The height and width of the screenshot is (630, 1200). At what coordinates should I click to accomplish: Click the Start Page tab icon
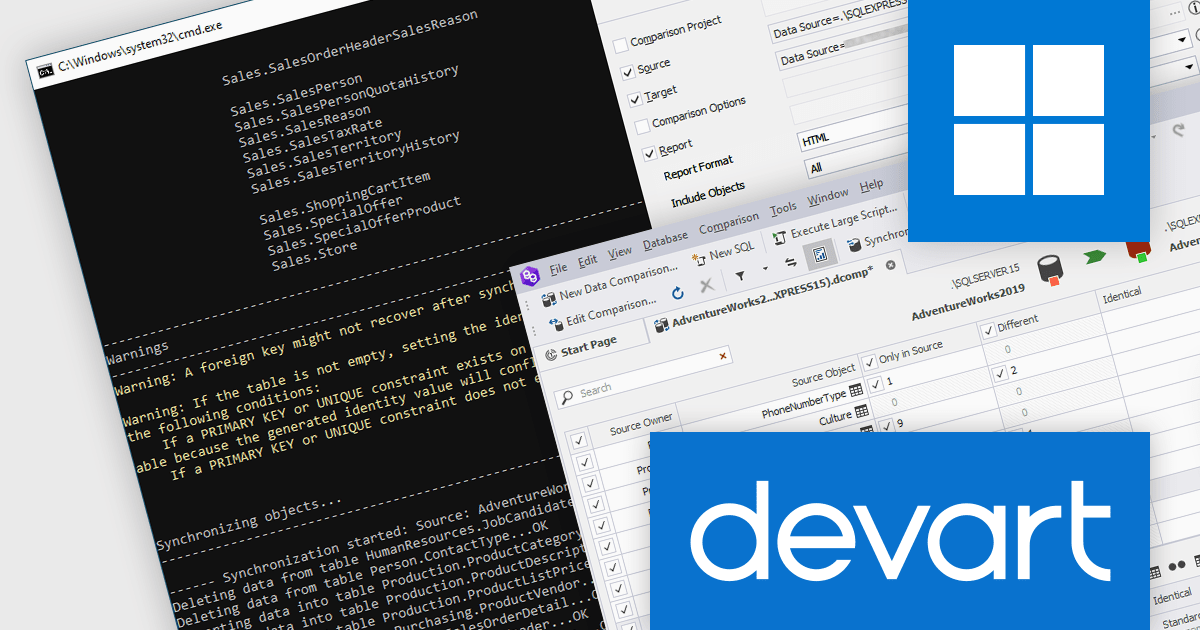tap(551, 353)
